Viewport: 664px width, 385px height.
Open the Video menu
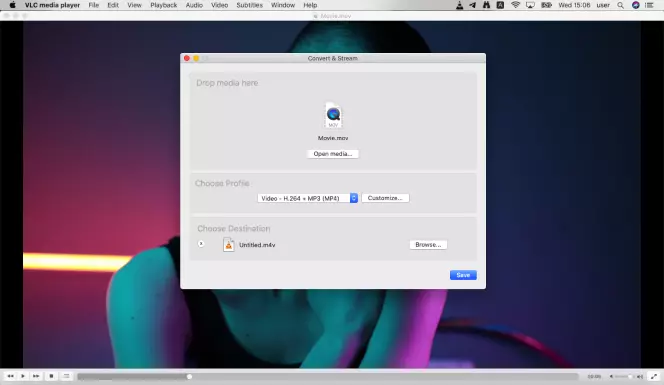219,5
